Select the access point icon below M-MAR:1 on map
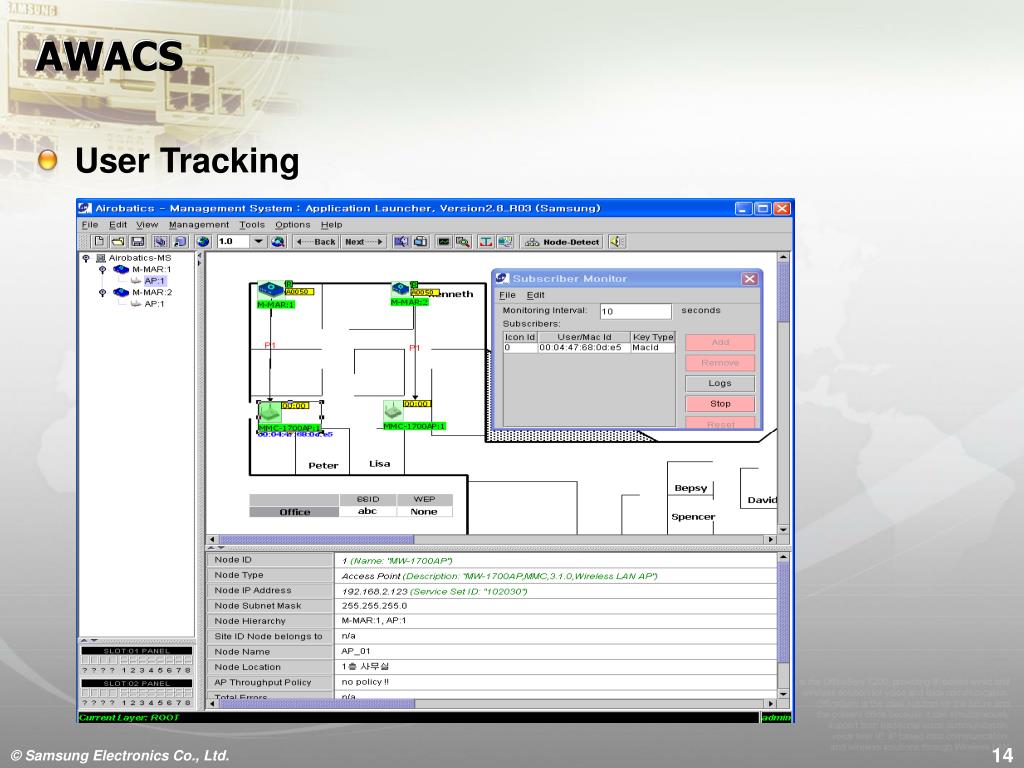 pos(269,412)
